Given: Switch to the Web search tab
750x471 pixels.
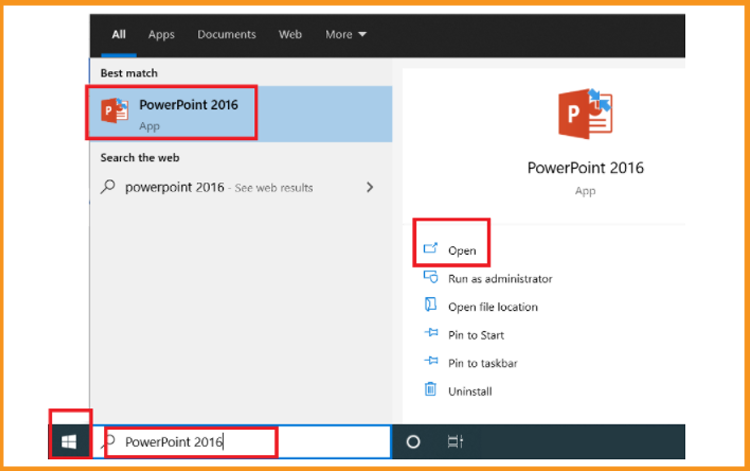Looking at the screenshot, I should point(290,34).
